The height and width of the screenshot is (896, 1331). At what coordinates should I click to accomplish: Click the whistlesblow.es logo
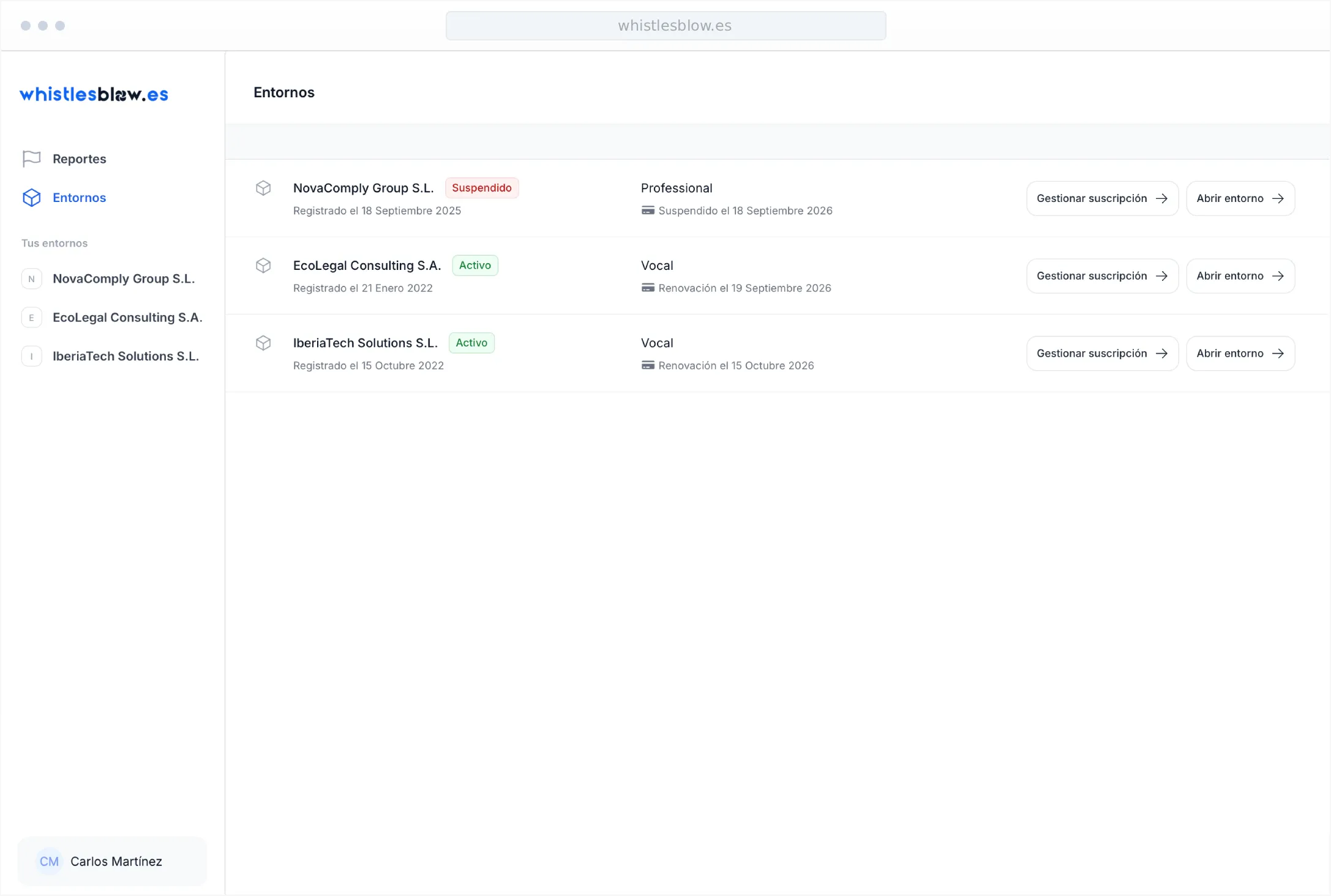(x=94, y=94)
